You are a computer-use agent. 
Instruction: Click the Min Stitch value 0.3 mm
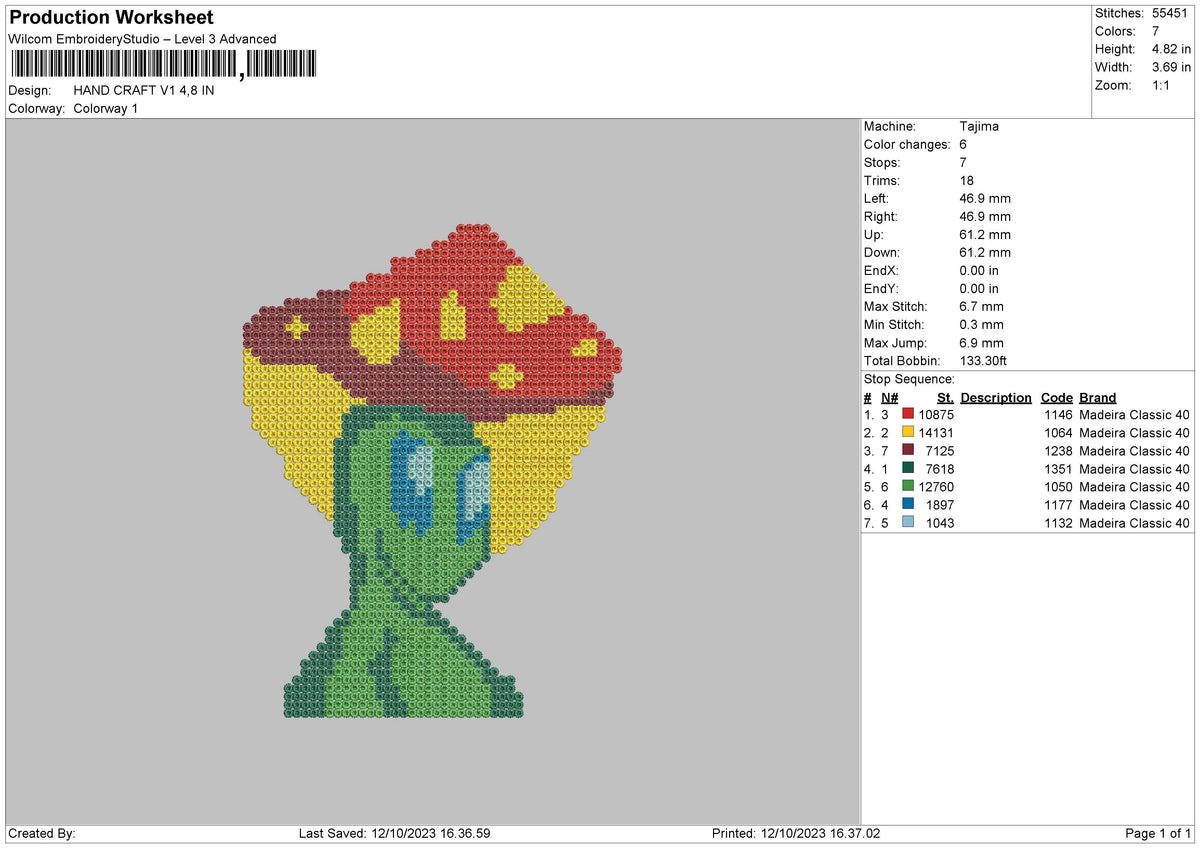point(981,324)
